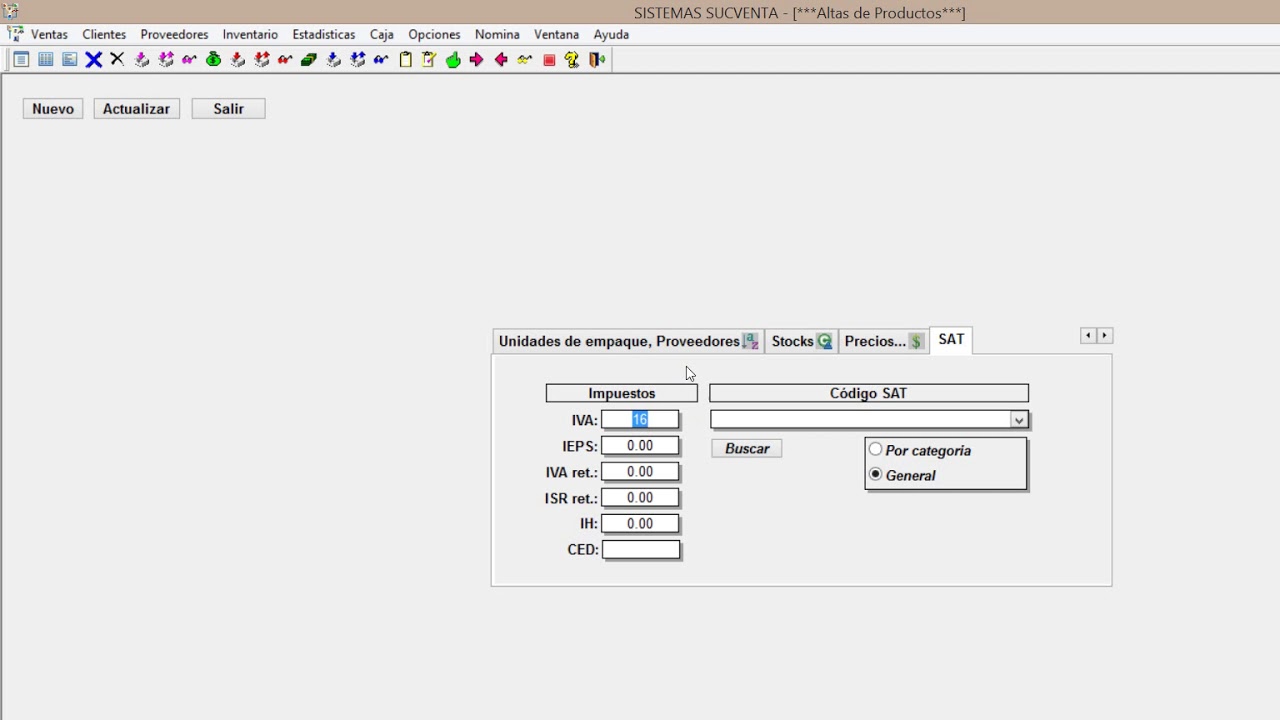Open the Opciones menu
Image resolution: width=1280 pixels, height=720 pixels.
tap(434, 34)
